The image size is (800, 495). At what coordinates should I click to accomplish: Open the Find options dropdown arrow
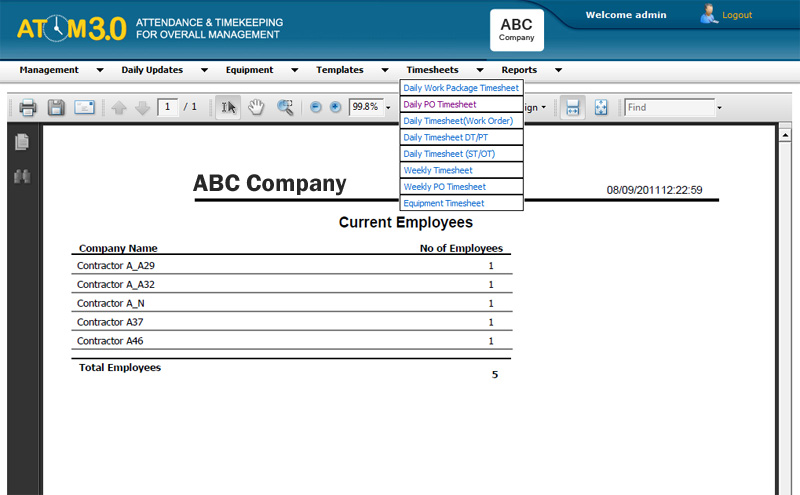(x=719, y=108)
